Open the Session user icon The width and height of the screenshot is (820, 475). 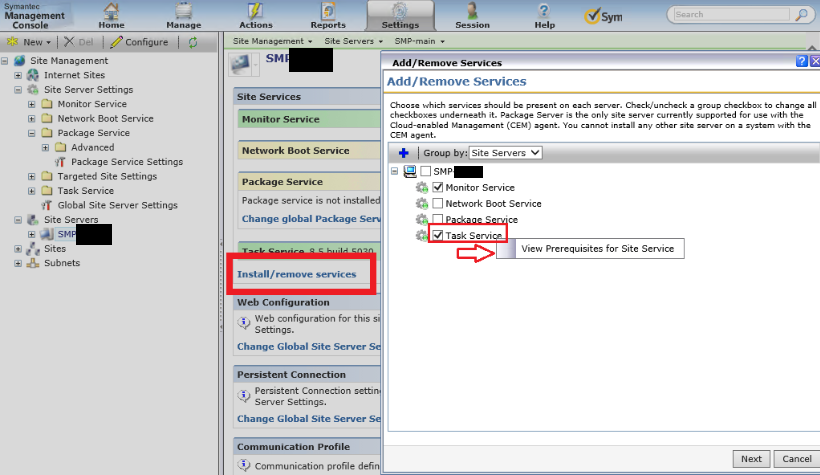tap(472, 11)
